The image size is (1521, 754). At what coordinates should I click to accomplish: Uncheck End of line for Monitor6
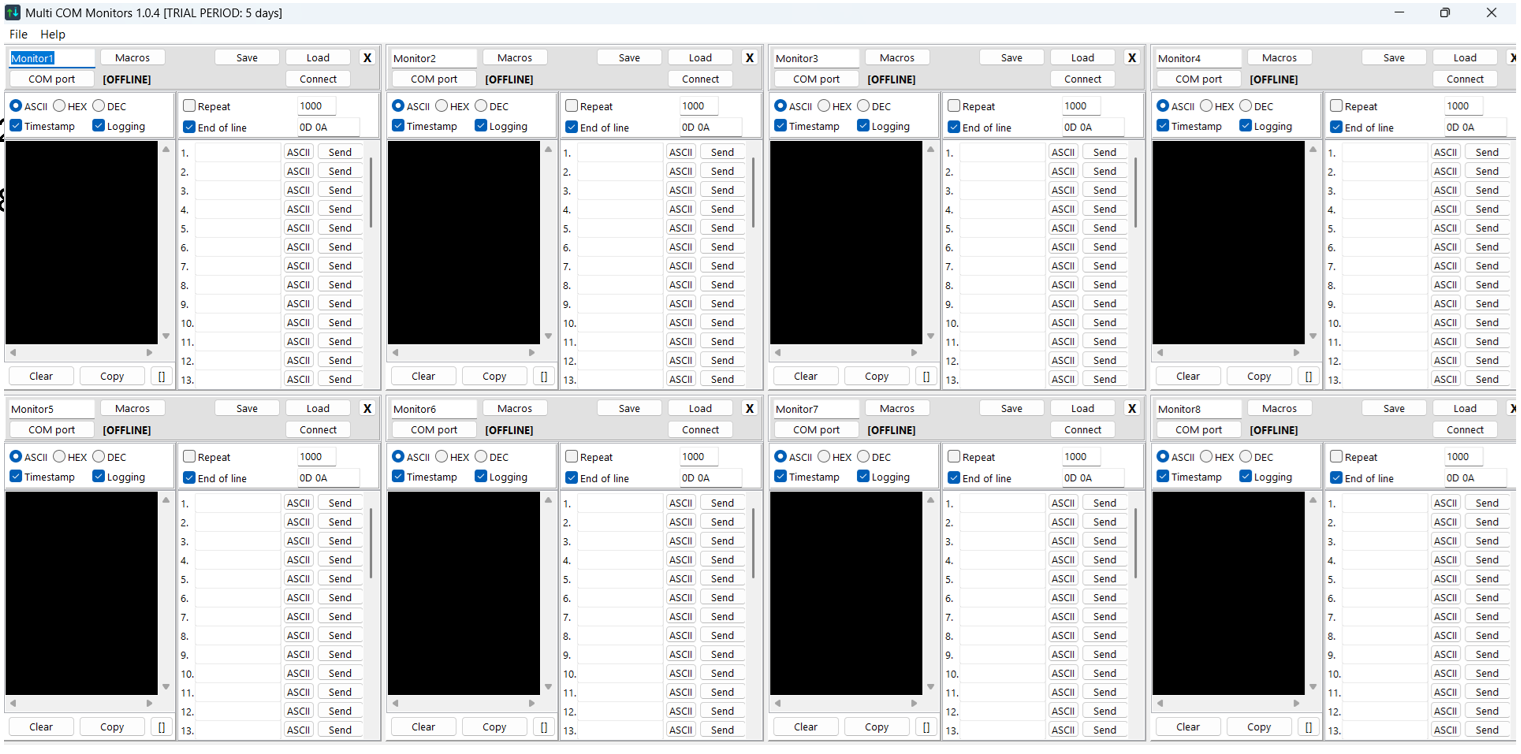[x=570, y=477]
